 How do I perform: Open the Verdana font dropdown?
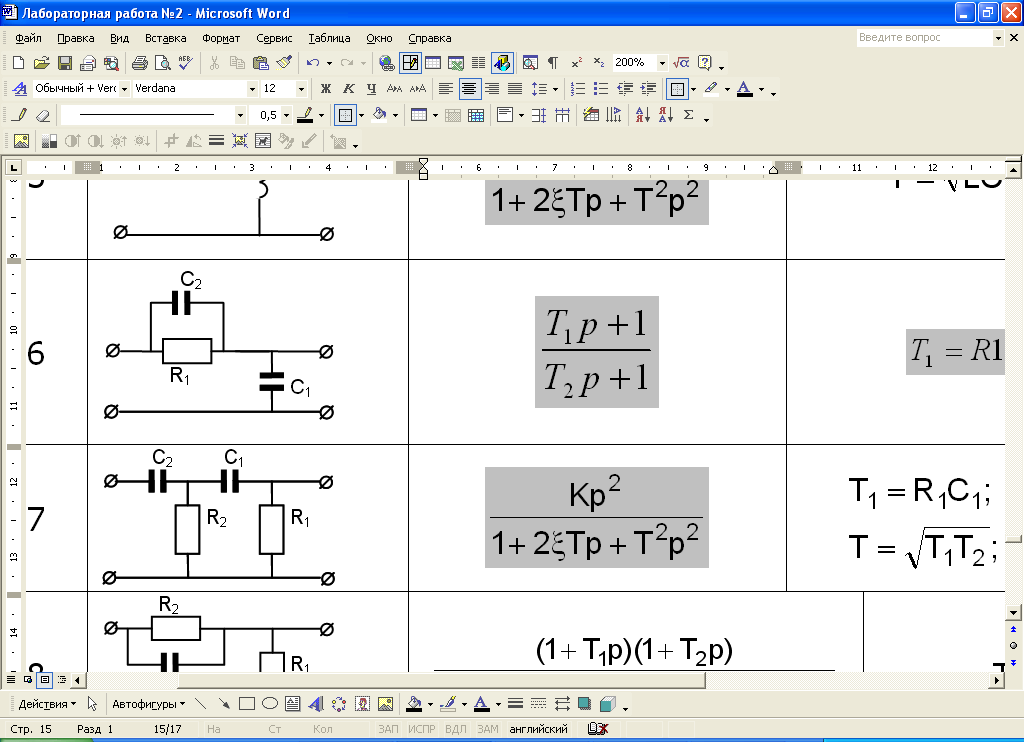252,89
